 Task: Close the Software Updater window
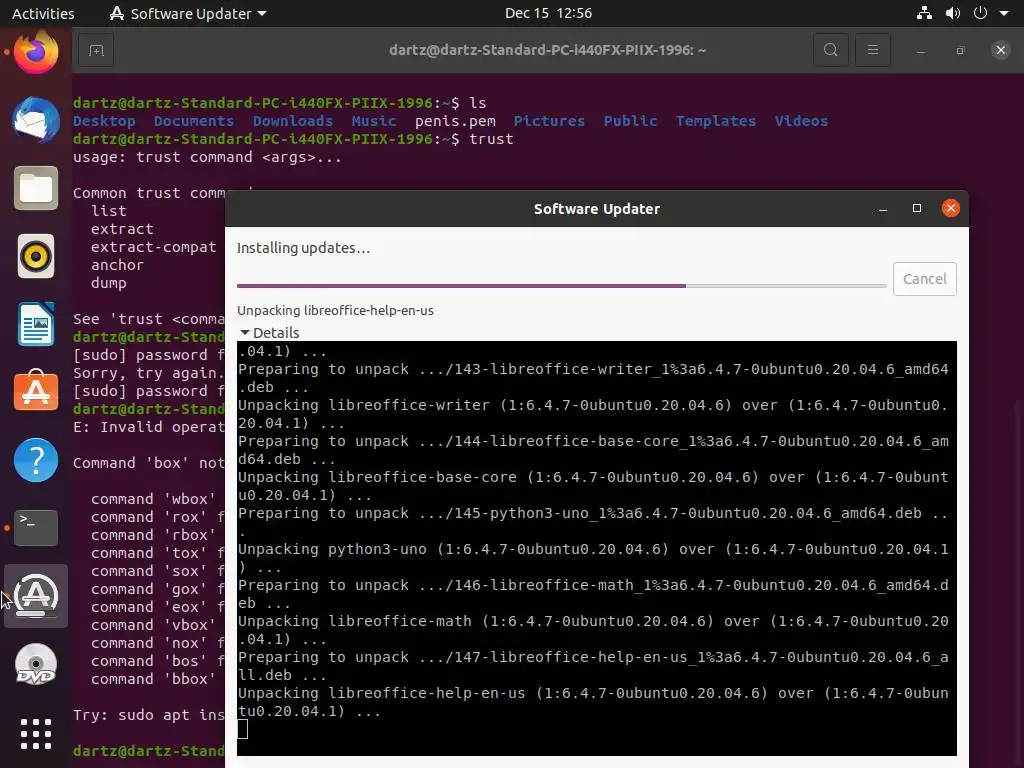[x=951, y=208]
